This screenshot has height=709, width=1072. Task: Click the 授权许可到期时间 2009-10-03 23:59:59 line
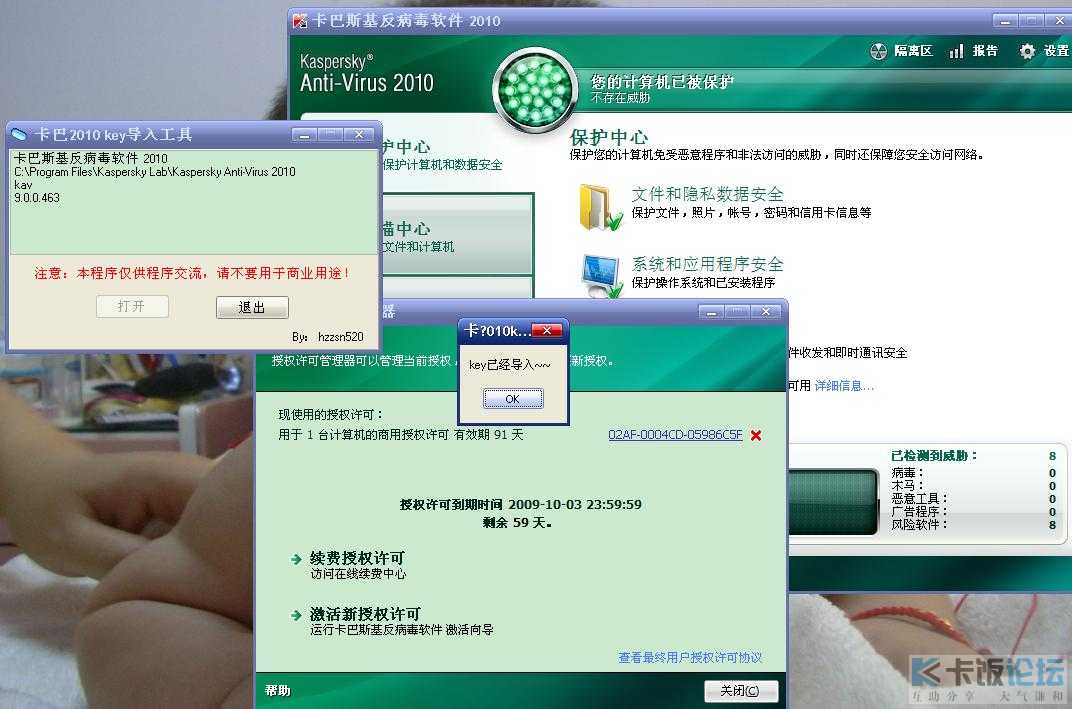520,505
